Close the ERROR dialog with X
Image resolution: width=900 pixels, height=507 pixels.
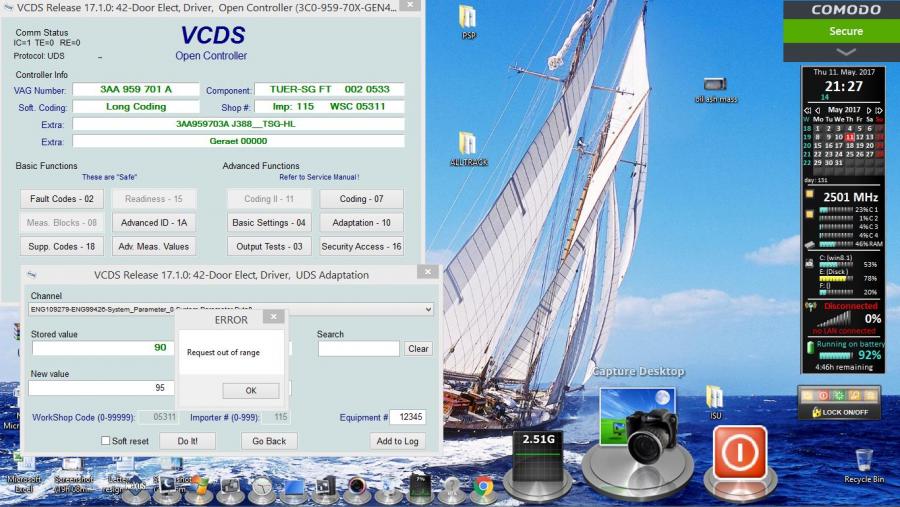[x=274, y=316]
